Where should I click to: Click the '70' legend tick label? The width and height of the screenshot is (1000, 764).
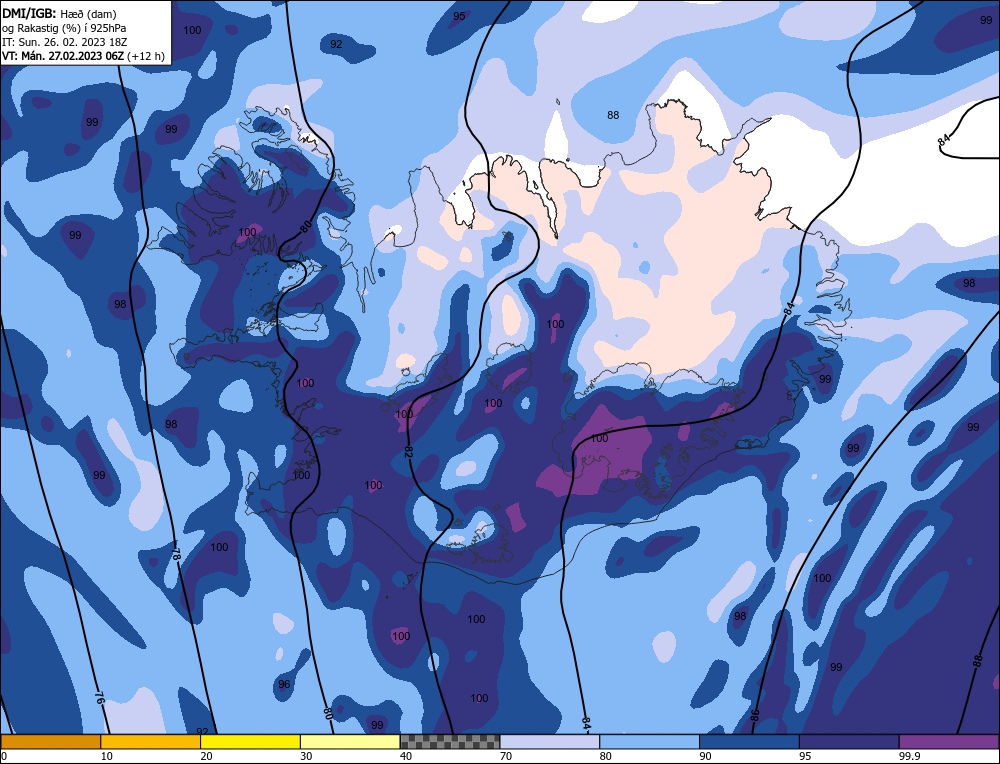(506, 756)
